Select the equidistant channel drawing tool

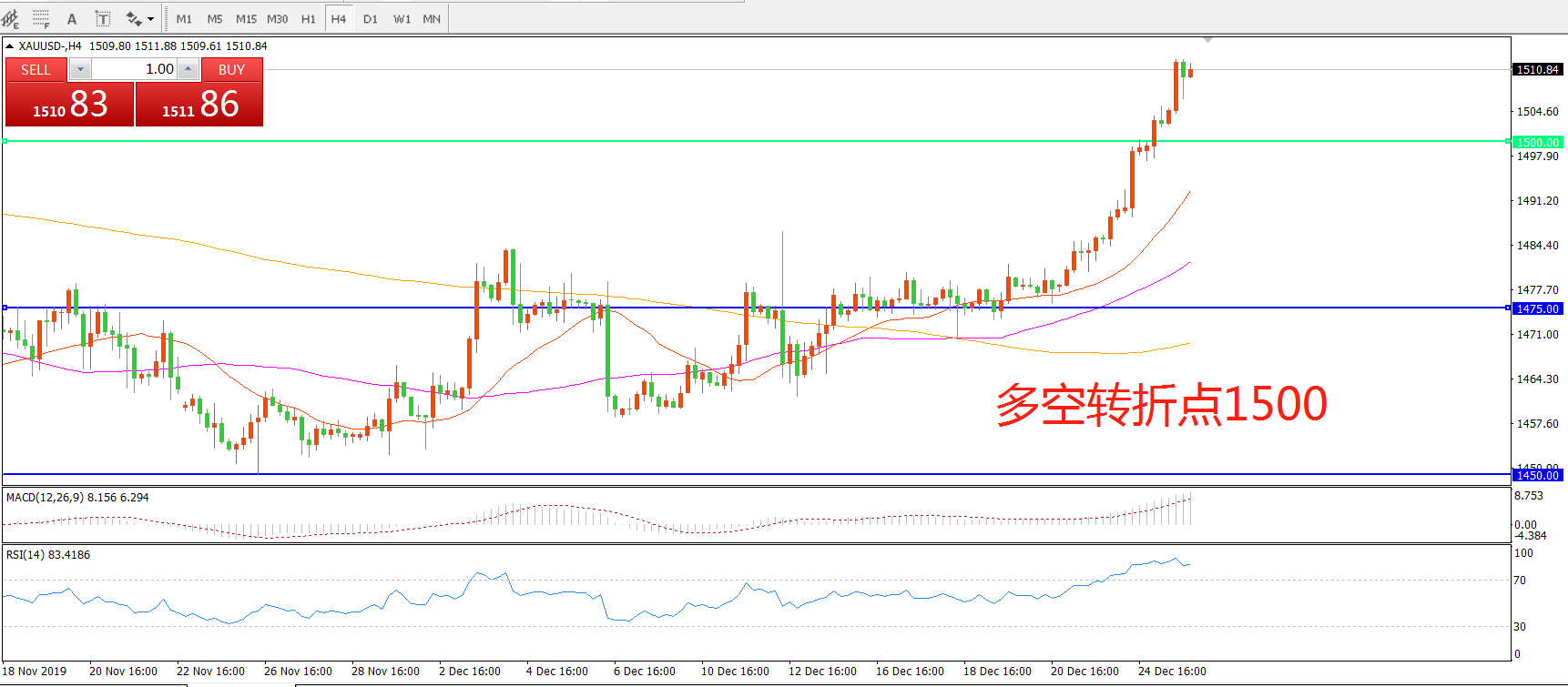[11, 18]
